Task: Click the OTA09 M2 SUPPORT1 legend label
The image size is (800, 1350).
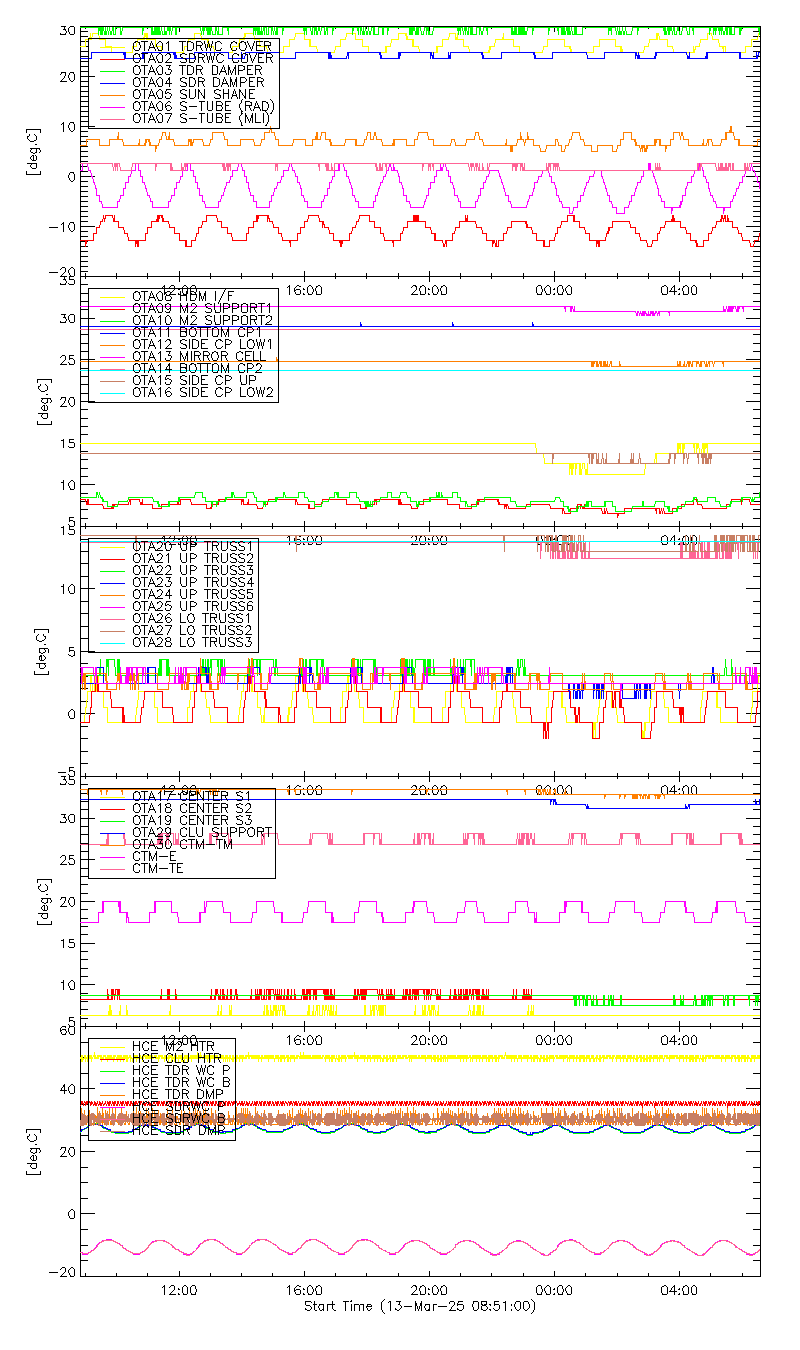Action: (x=203, y=307)
